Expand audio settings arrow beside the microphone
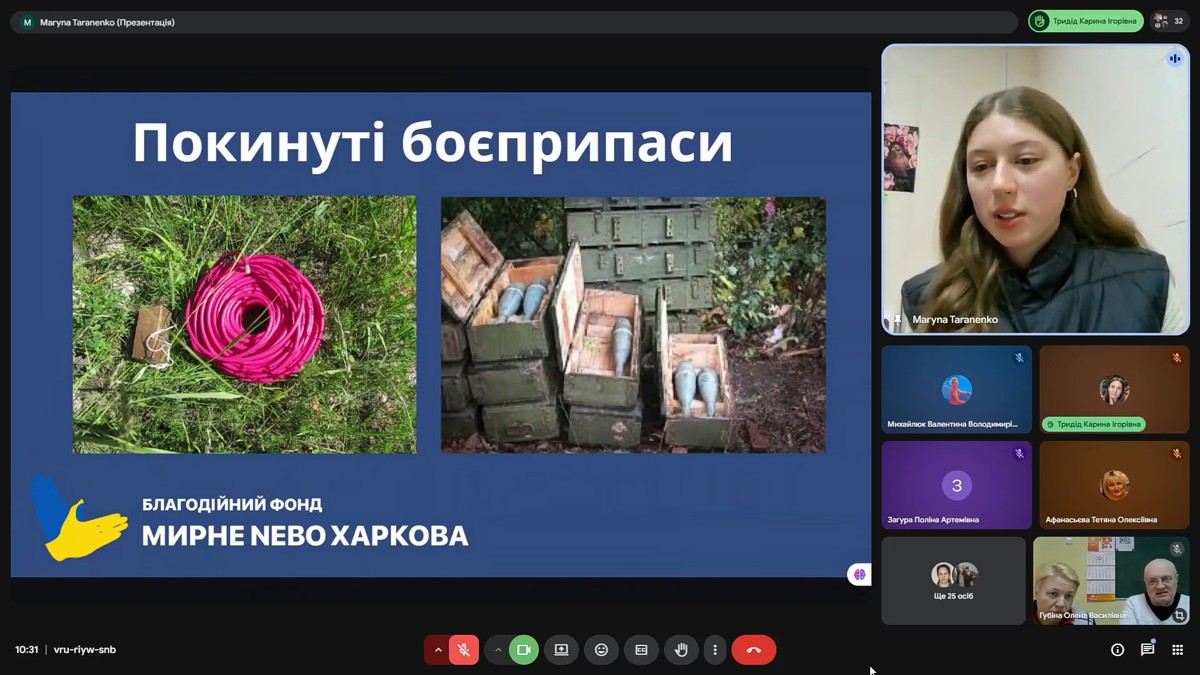 [437, 650]
